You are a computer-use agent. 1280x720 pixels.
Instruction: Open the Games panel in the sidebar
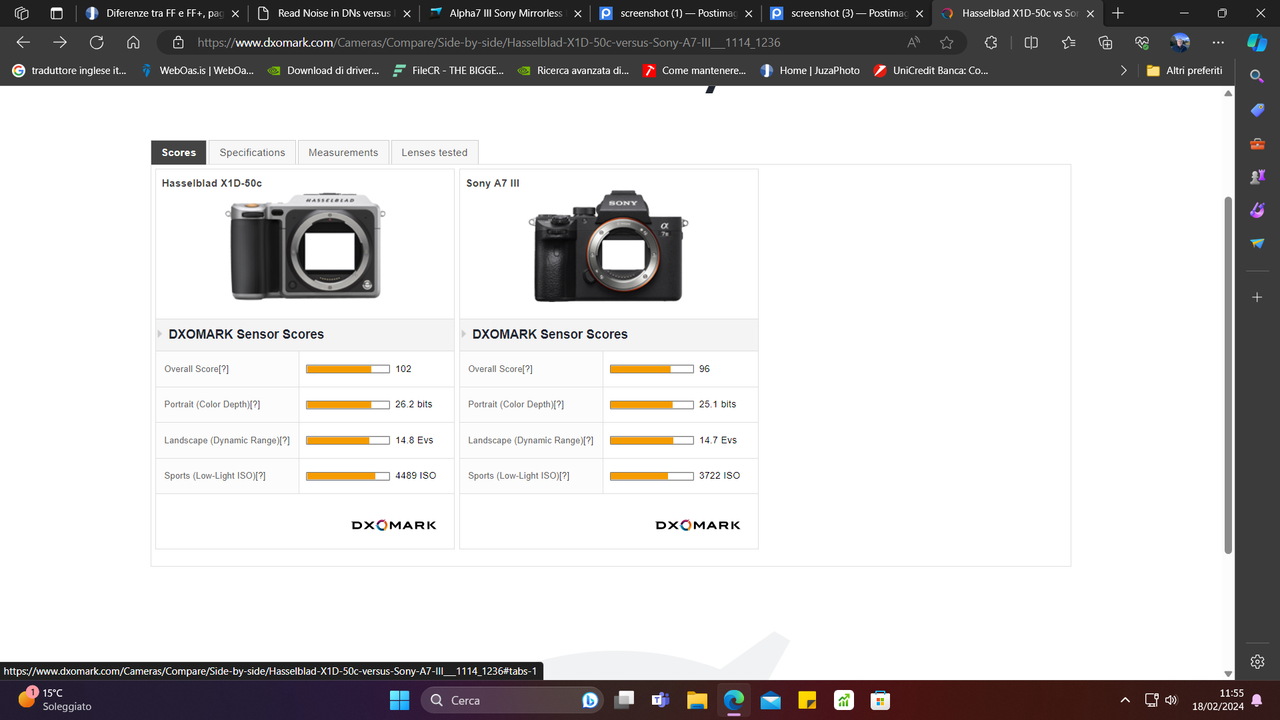[x=1256, y=176]
